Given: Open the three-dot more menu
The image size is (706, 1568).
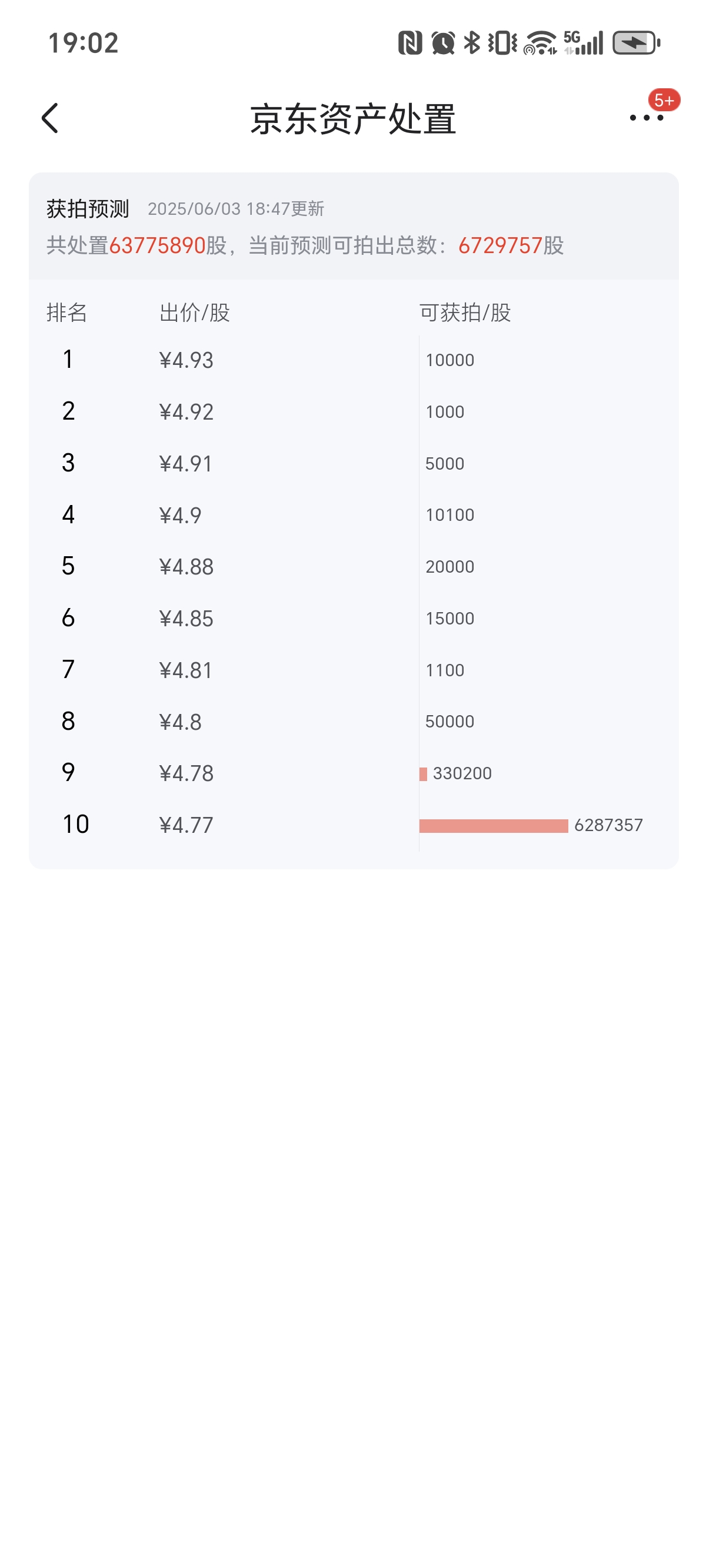Looking at the screenshot, I should point(646,118).
